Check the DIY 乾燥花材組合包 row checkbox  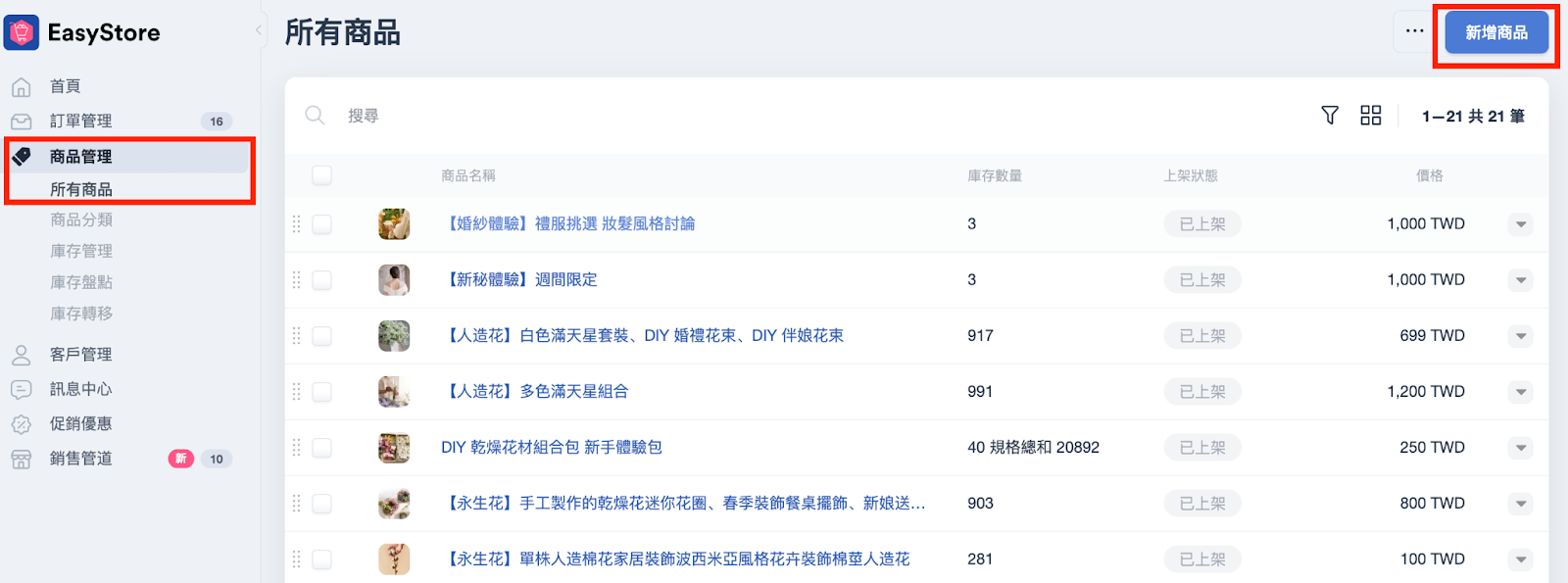(321, 448)
